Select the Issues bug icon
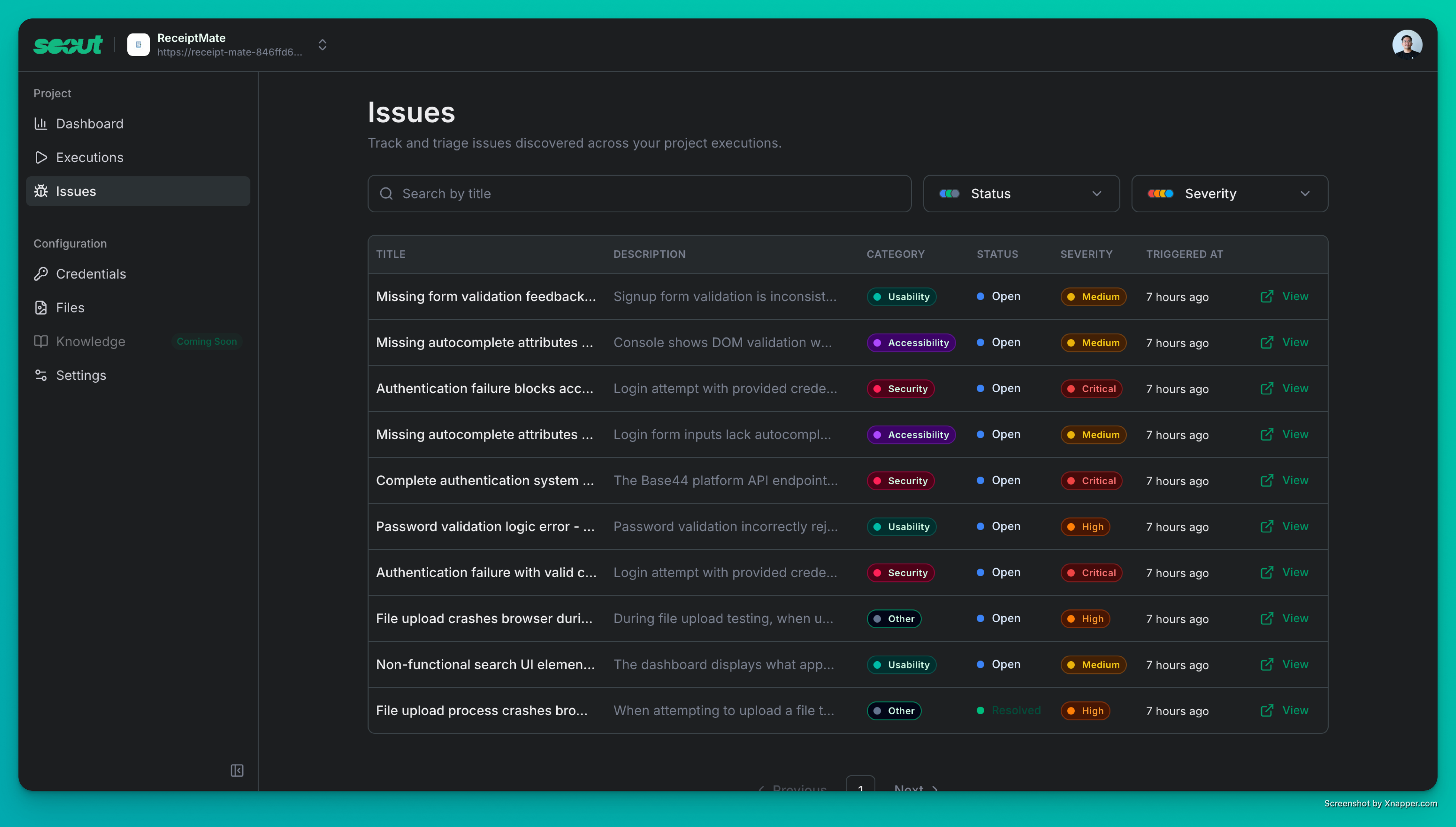 [x=40, y=191]
